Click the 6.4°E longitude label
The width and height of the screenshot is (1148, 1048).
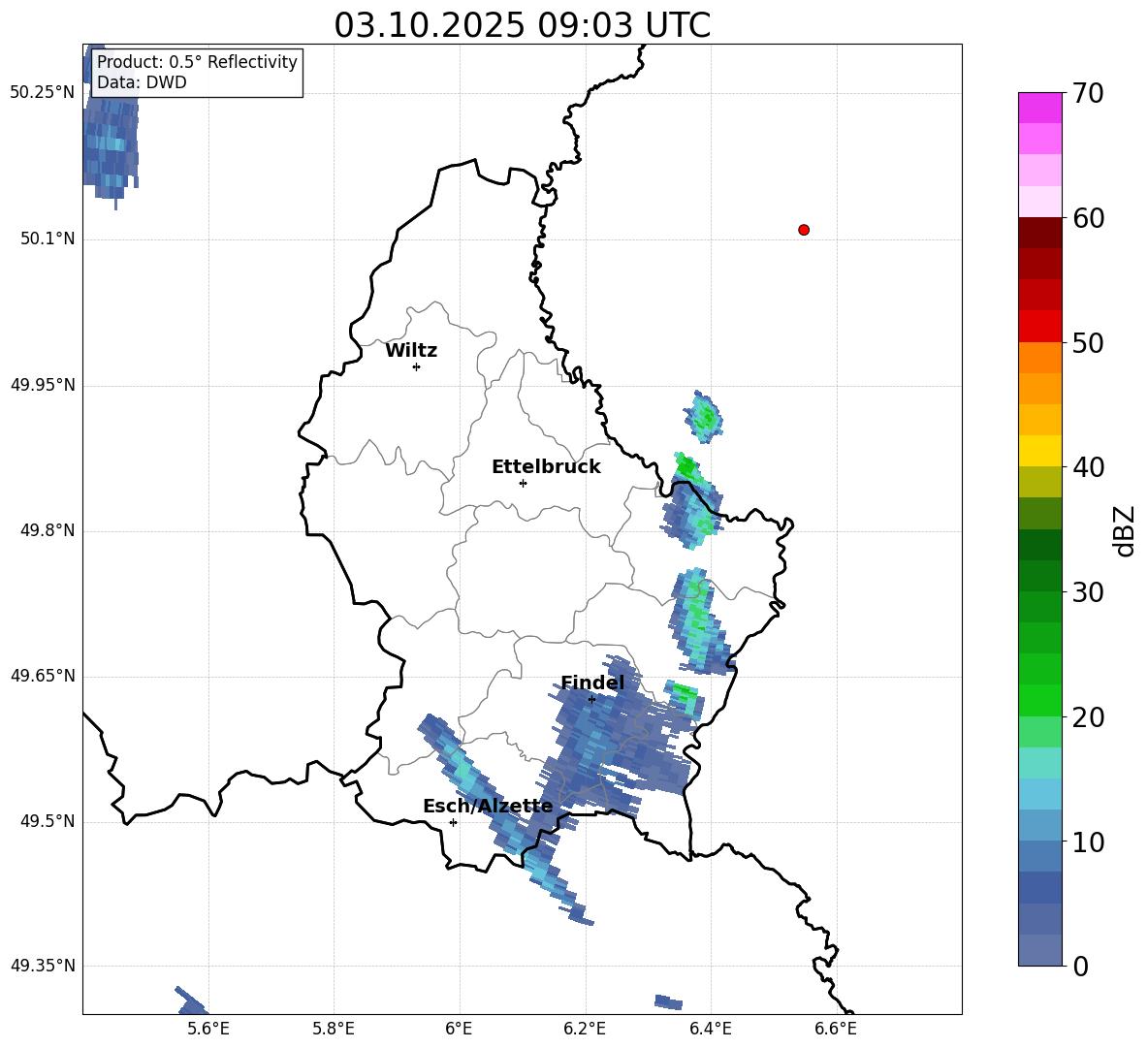pos(710,1029)
